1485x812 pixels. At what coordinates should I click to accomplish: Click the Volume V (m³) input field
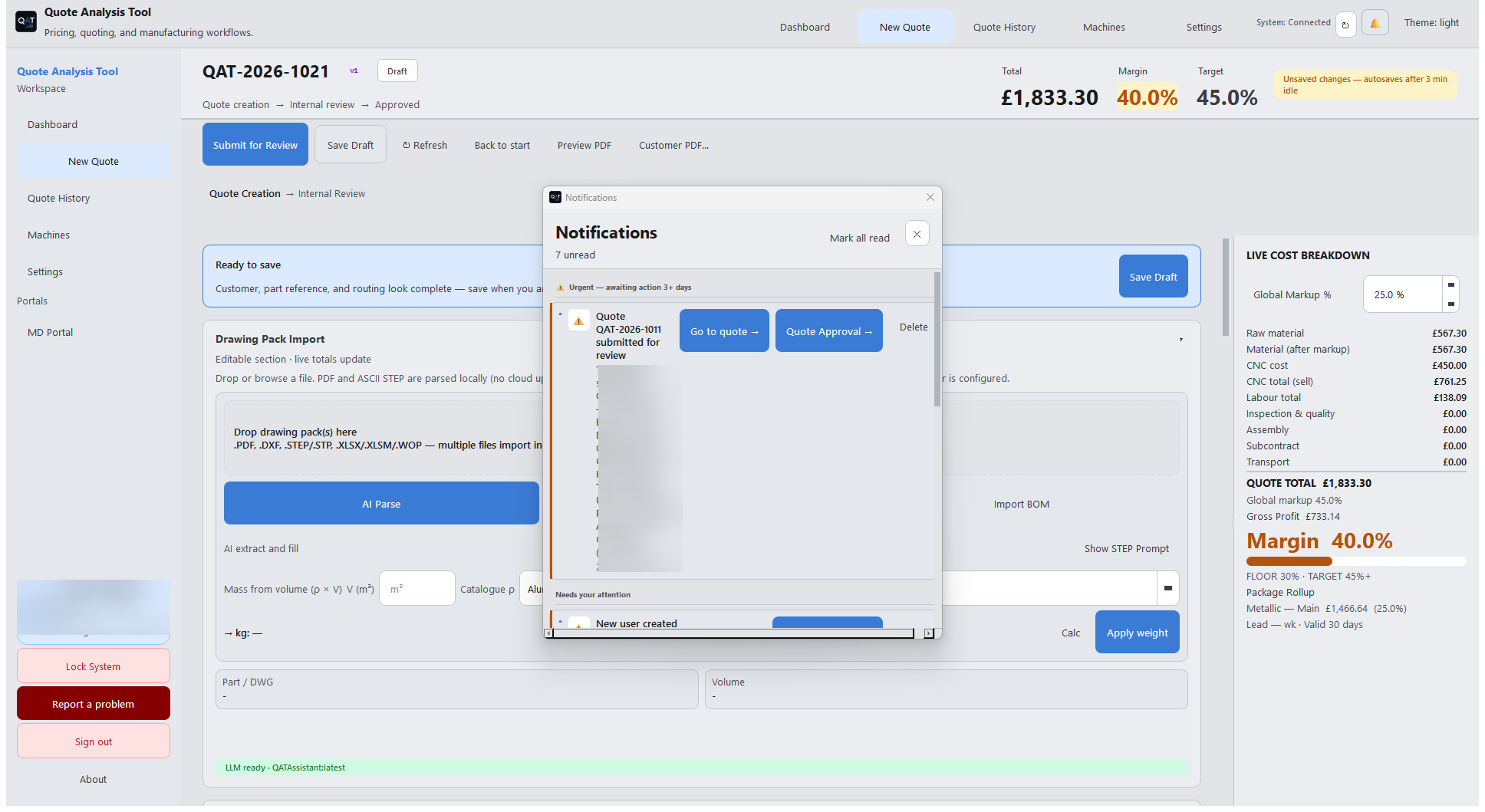(x=417, y=588)
